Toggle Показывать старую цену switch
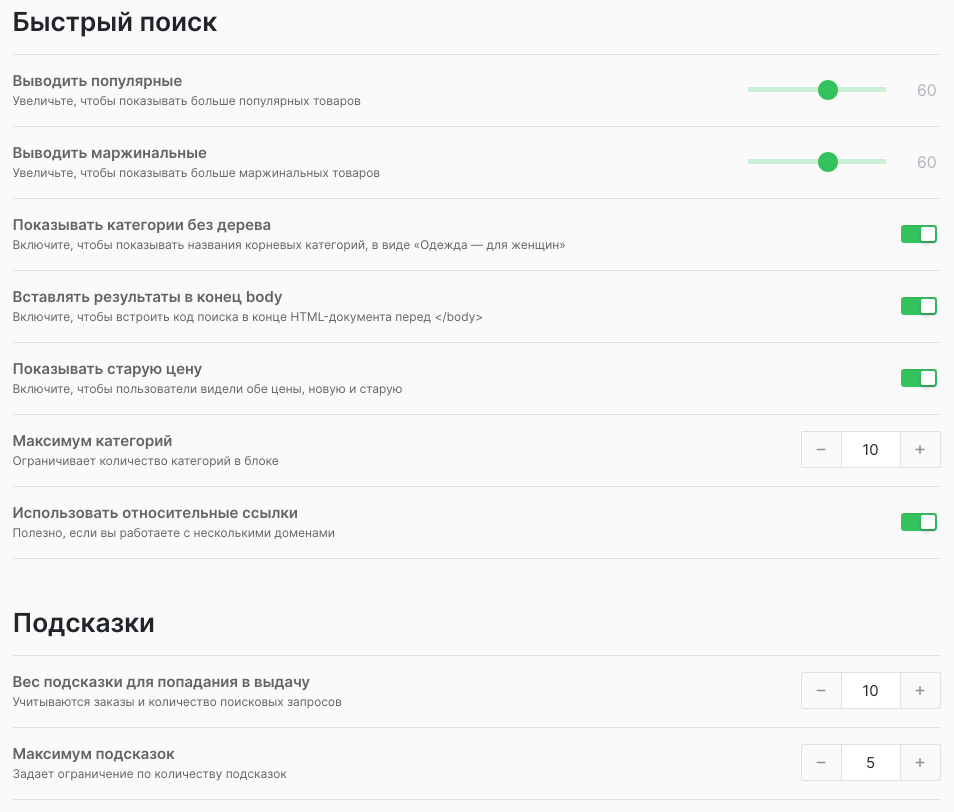Image resolution: width=954 pixels, height=812 pixels. [x=918, y=378]
